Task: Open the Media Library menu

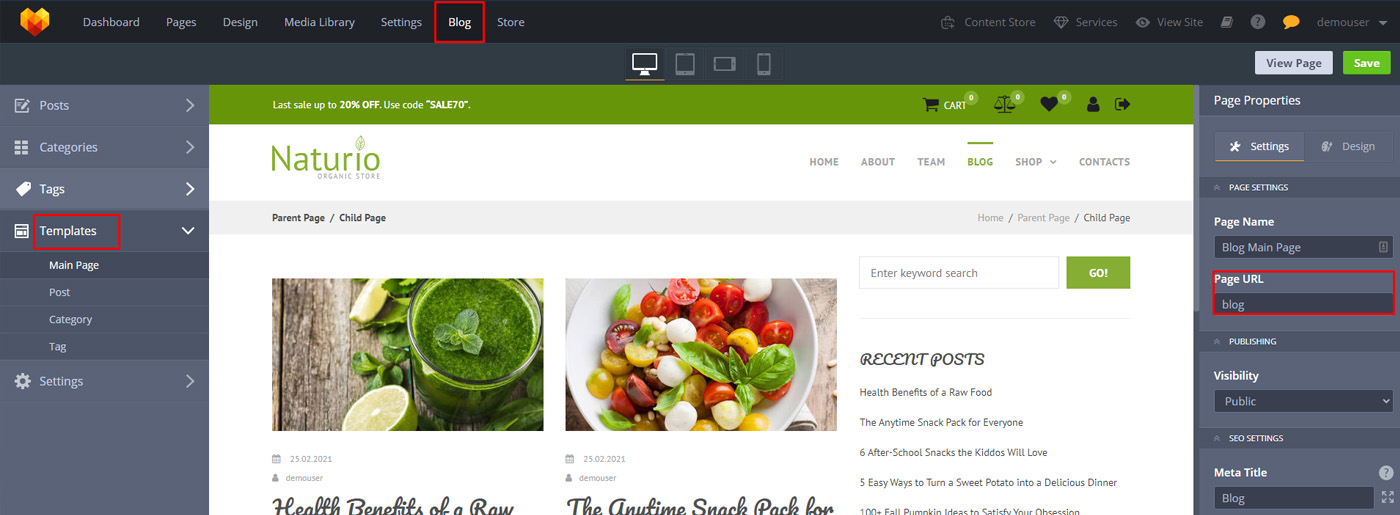Action: [319, 22]
